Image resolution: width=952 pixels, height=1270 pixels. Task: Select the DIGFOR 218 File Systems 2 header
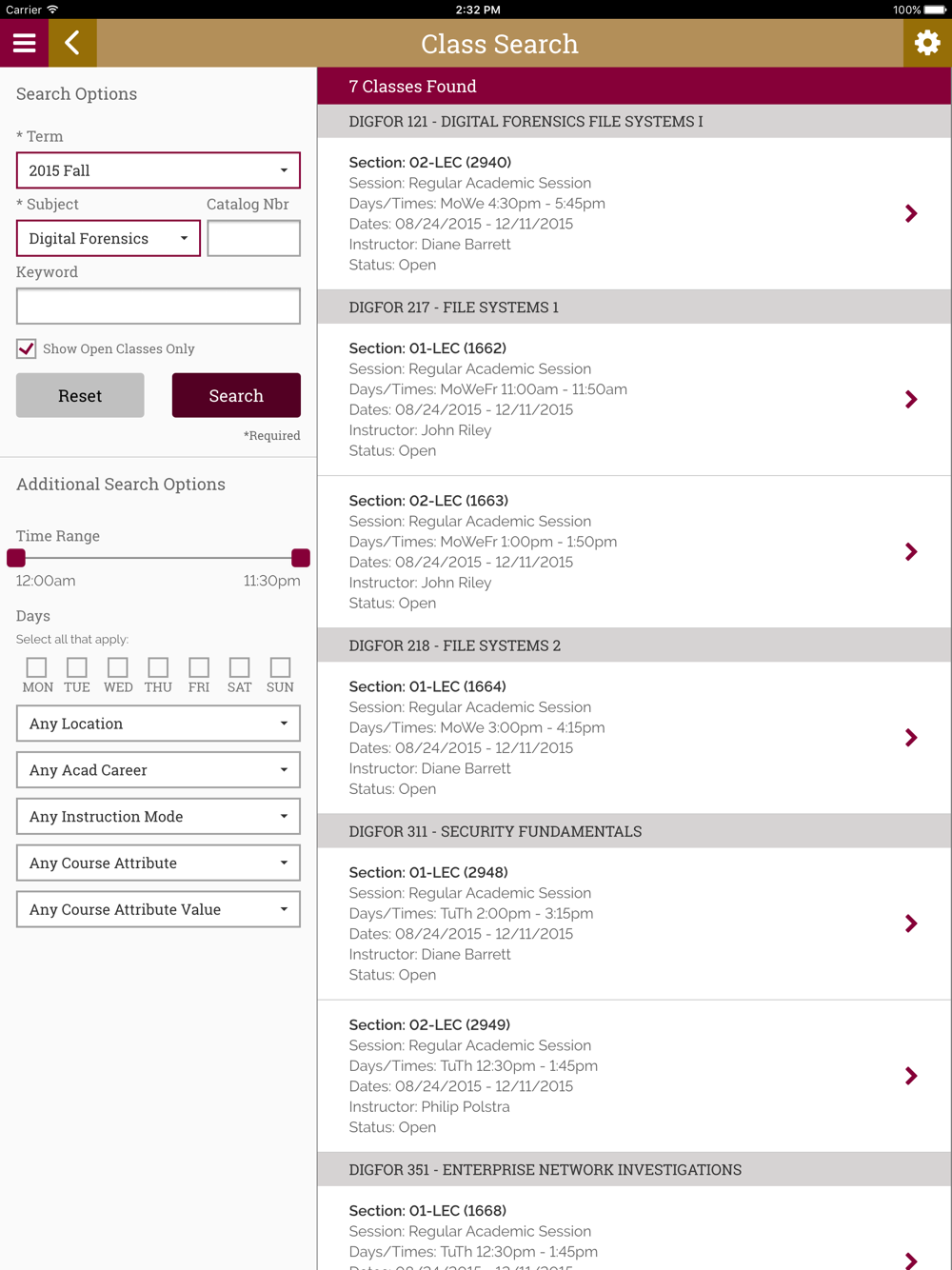coord(634,645)
